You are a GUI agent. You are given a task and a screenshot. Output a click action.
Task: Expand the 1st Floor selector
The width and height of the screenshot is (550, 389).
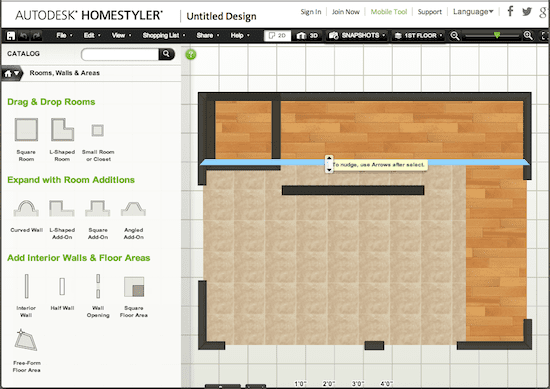click(417, 35)
